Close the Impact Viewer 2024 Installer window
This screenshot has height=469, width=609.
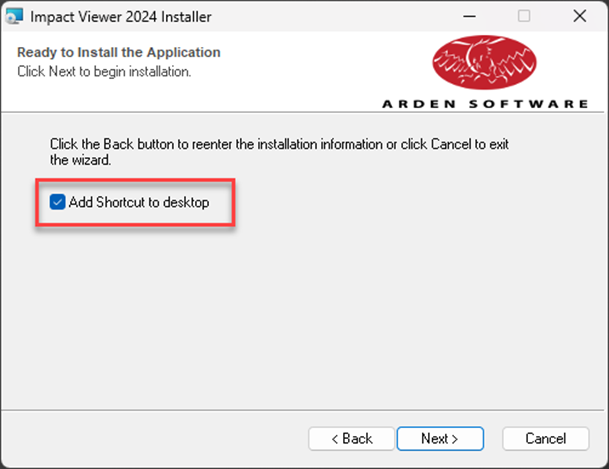[x=579, y=16]
